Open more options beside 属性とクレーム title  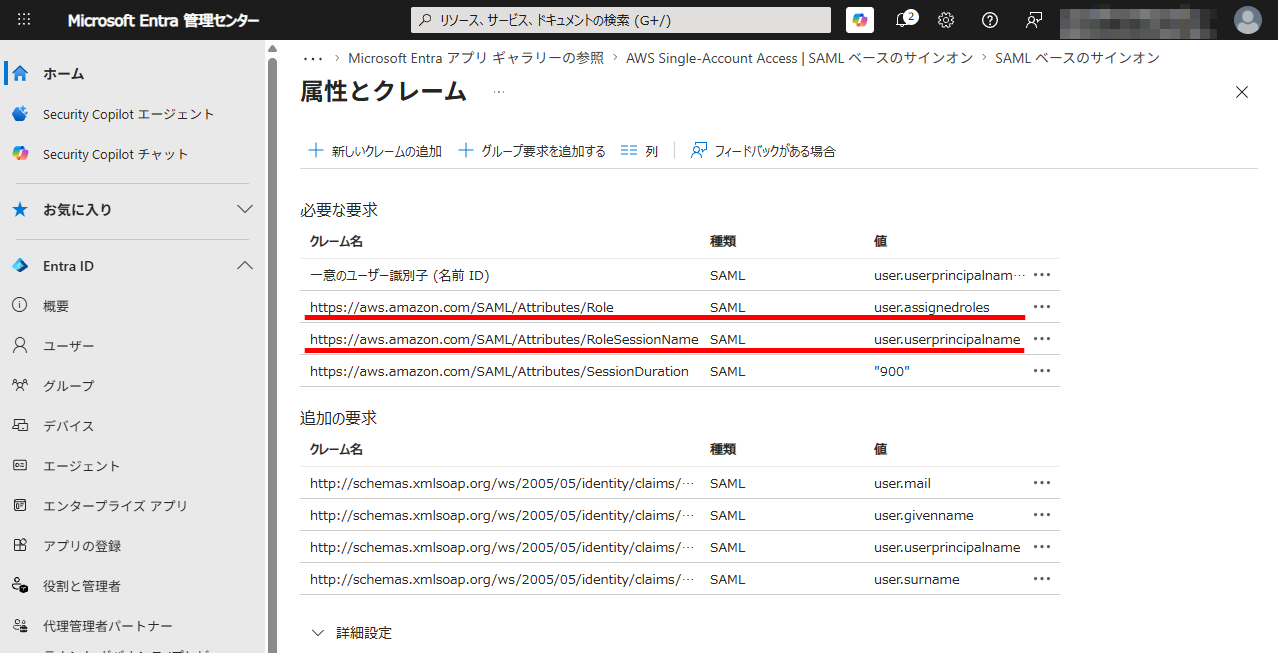click(499, 92)
